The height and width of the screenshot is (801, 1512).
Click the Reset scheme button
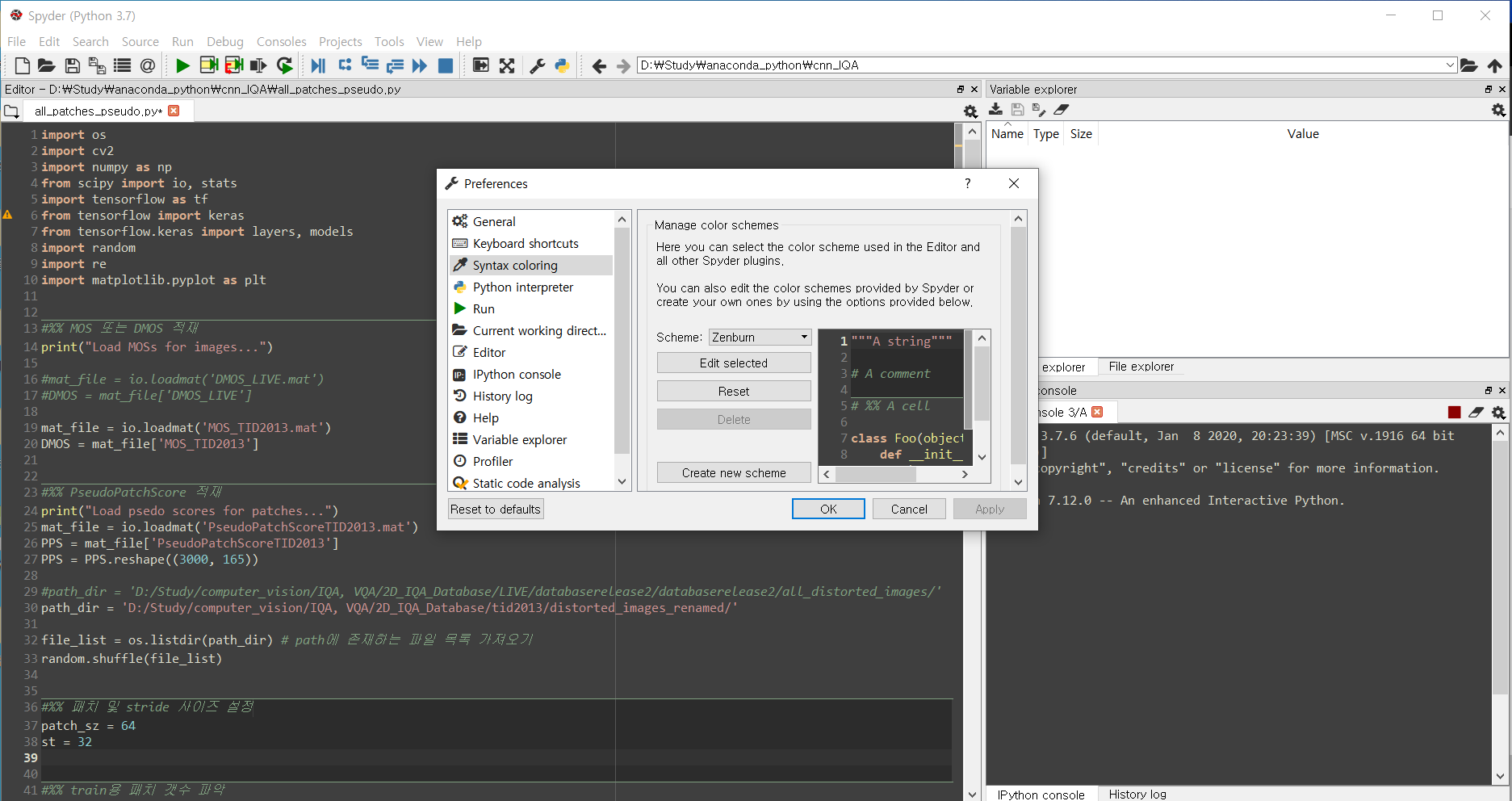734,392
